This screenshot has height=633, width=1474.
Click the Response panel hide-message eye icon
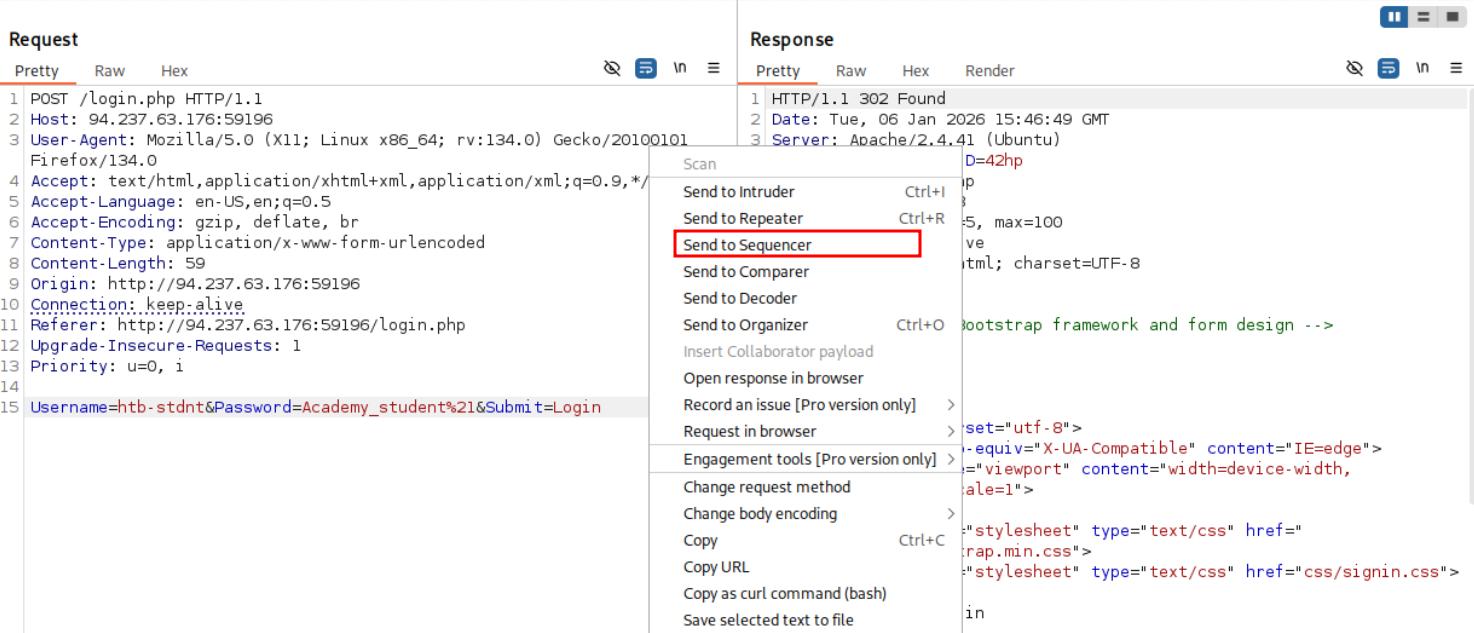click(x=1355, y=69)
